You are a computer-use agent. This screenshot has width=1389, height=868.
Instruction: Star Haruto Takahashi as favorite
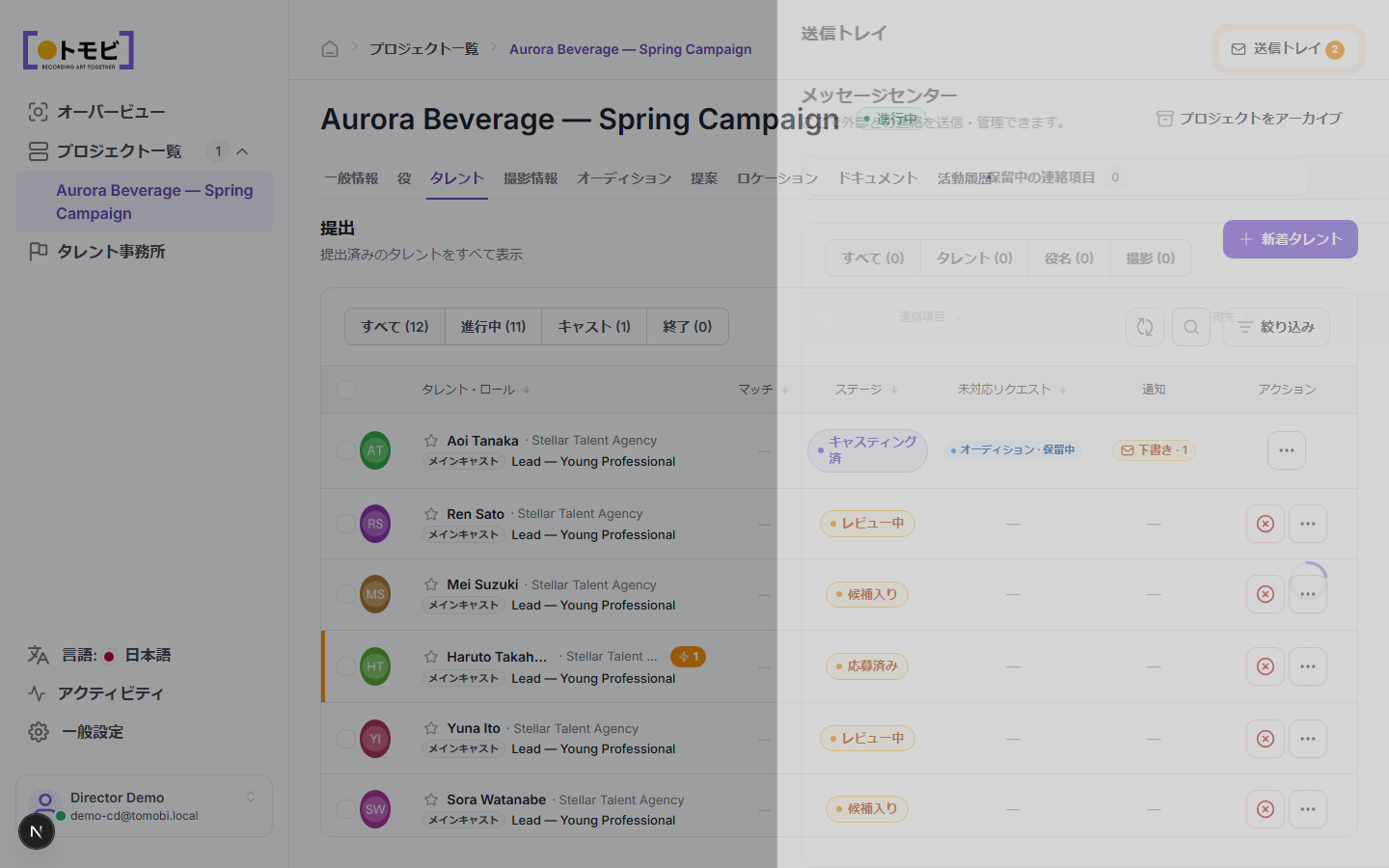coord(431,657)
